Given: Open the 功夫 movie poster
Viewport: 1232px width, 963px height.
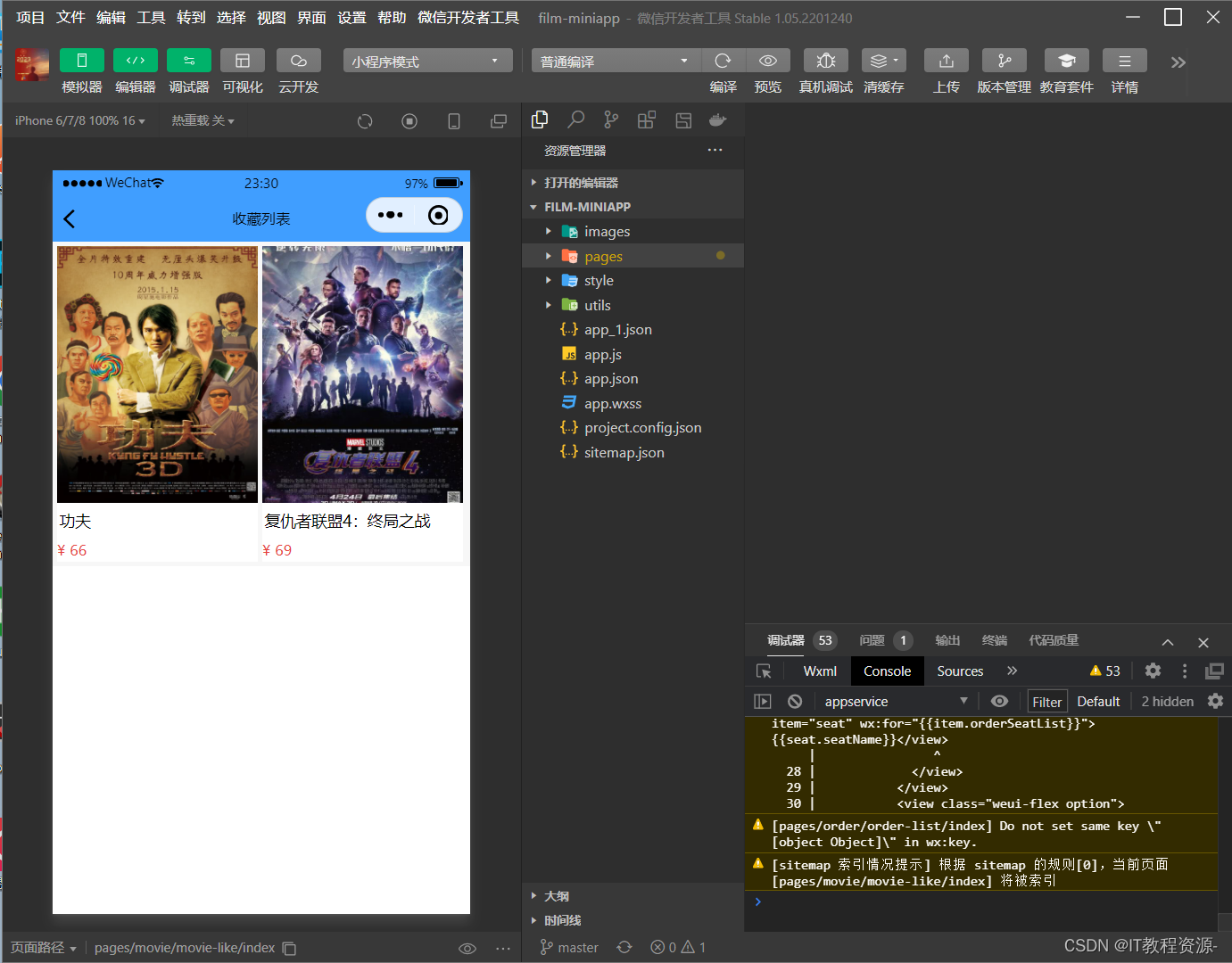Looking at the screenshot, I should point(157,374).
